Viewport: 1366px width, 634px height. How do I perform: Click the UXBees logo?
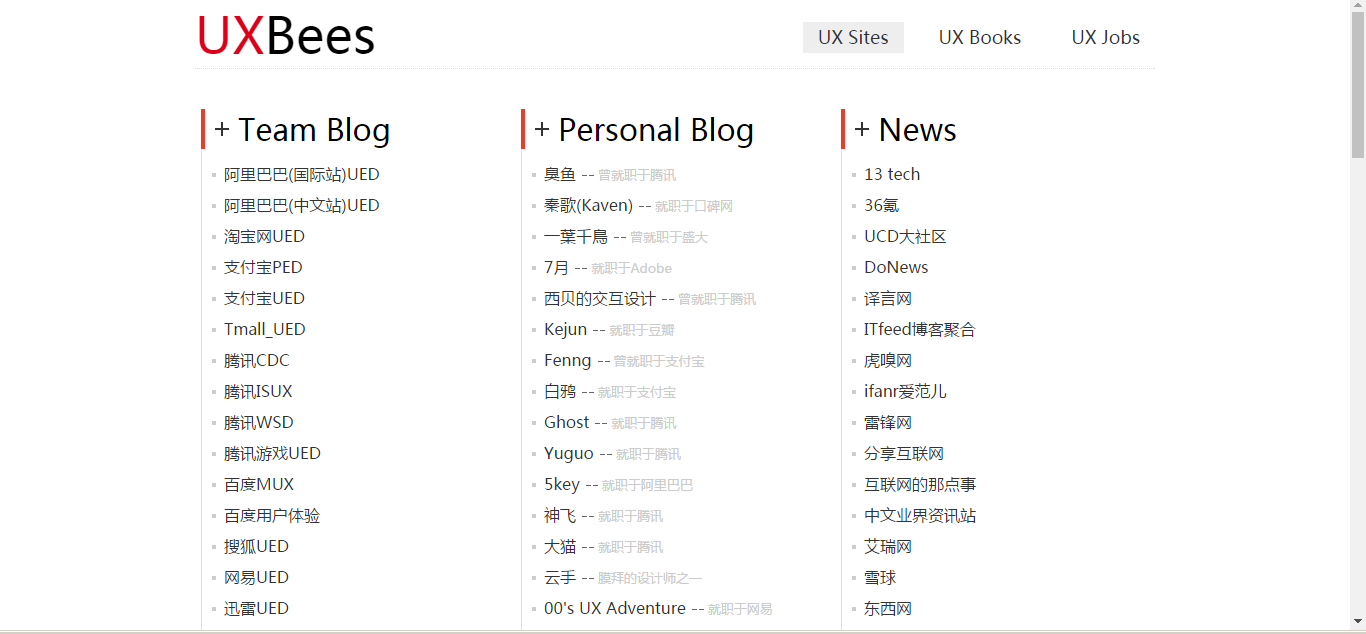click(x=286, y=36)
